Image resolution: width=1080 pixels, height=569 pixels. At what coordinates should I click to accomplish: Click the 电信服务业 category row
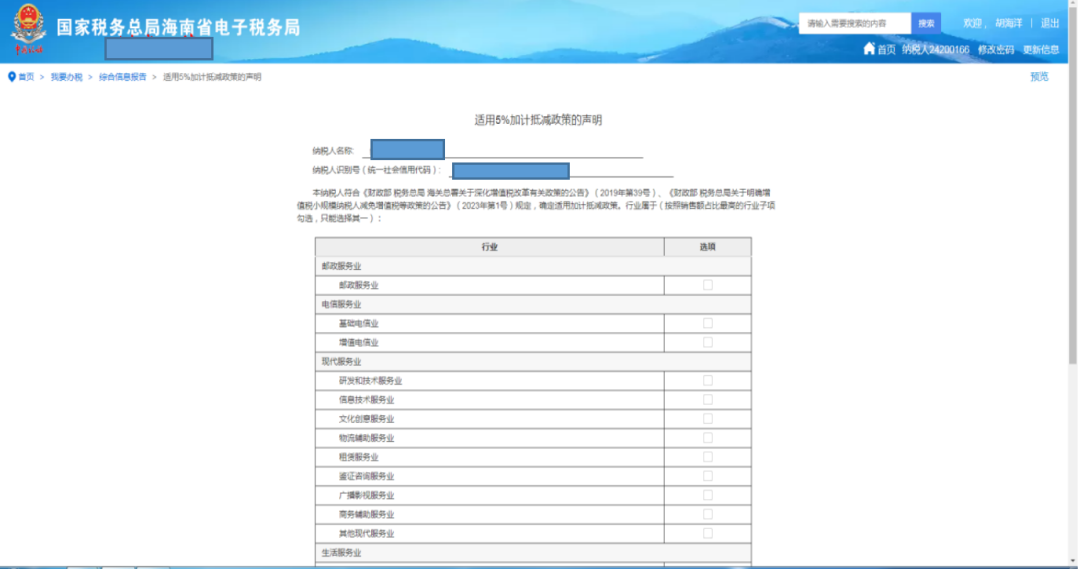(x=533, y=304)
